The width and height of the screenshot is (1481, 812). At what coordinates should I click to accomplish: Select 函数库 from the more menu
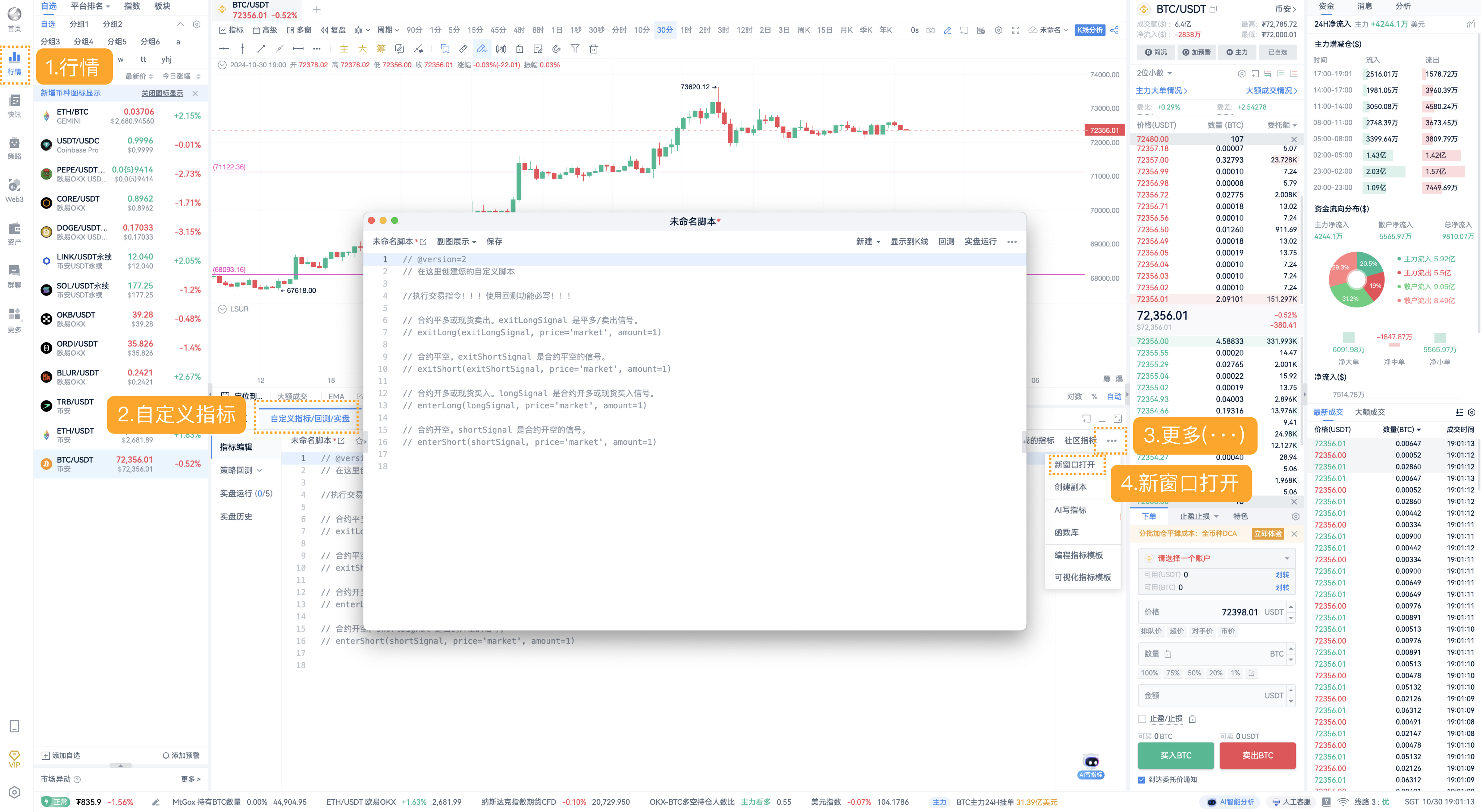coord(1066,532)
